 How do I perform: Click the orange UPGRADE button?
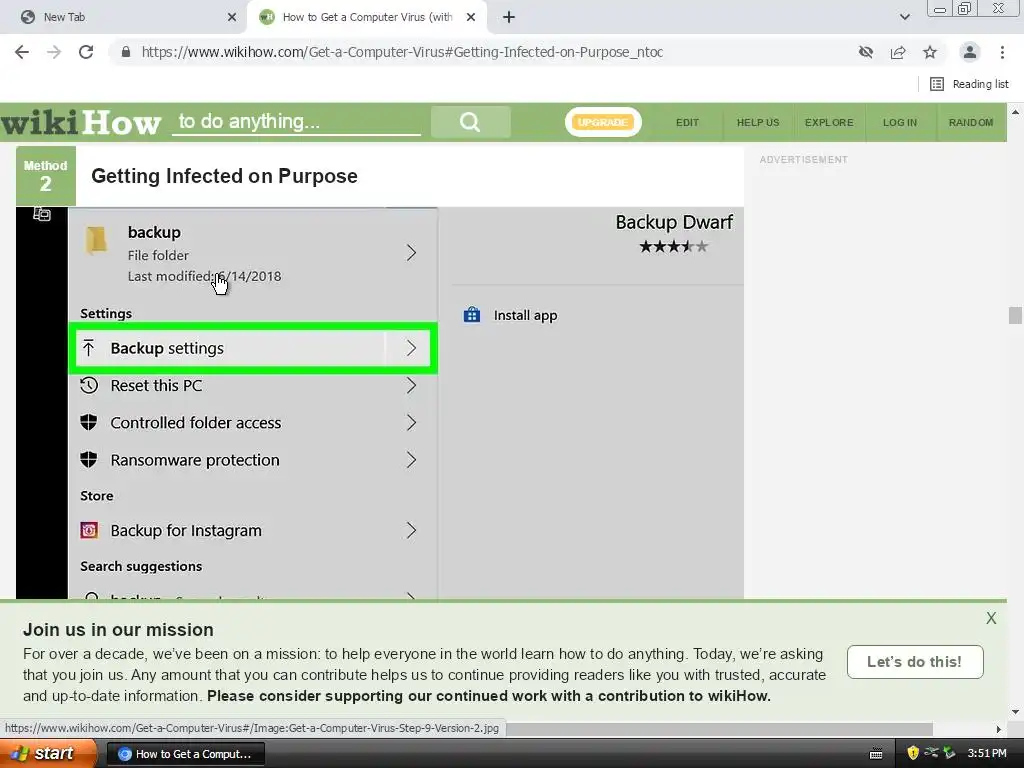point(603,122)
